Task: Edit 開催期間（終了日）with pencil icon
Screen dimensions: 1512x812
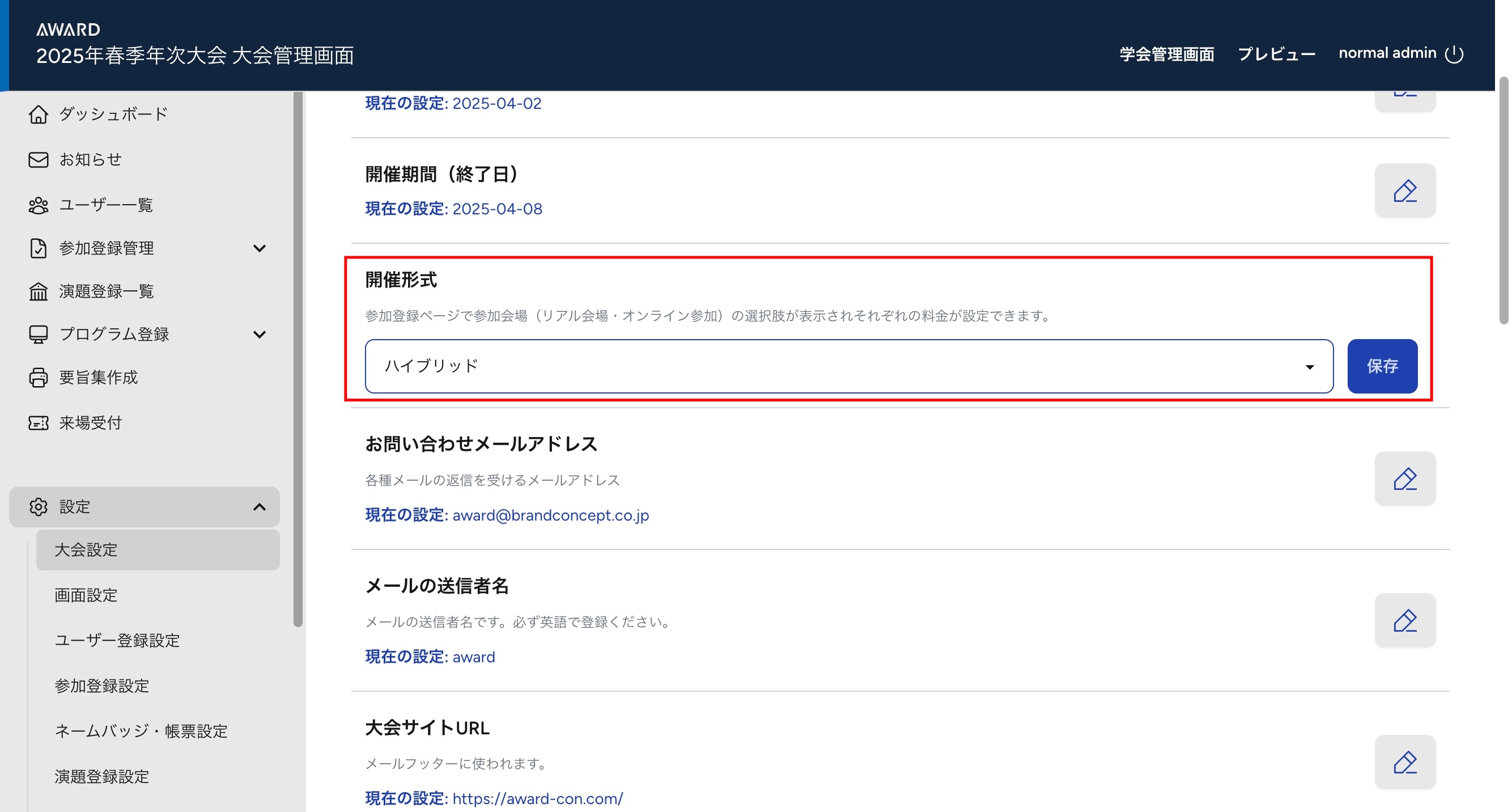Action: click(1404, 191)
